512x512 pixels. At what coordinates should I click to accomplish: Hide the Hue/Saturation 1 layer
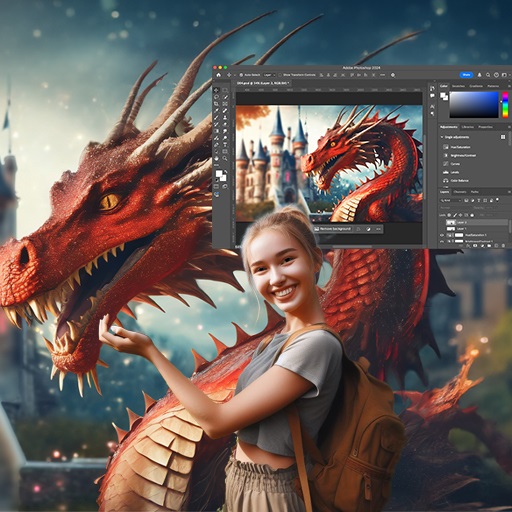click(442, 235)
